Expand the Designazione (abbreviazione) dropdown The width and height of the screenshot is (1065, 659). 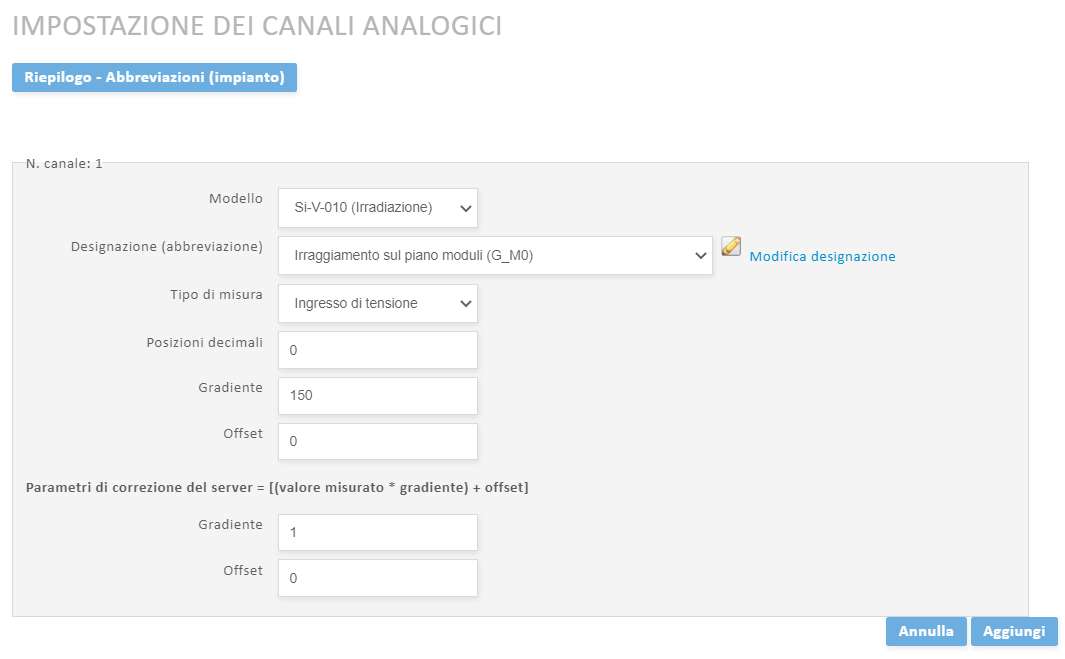[x=495, y=256]
